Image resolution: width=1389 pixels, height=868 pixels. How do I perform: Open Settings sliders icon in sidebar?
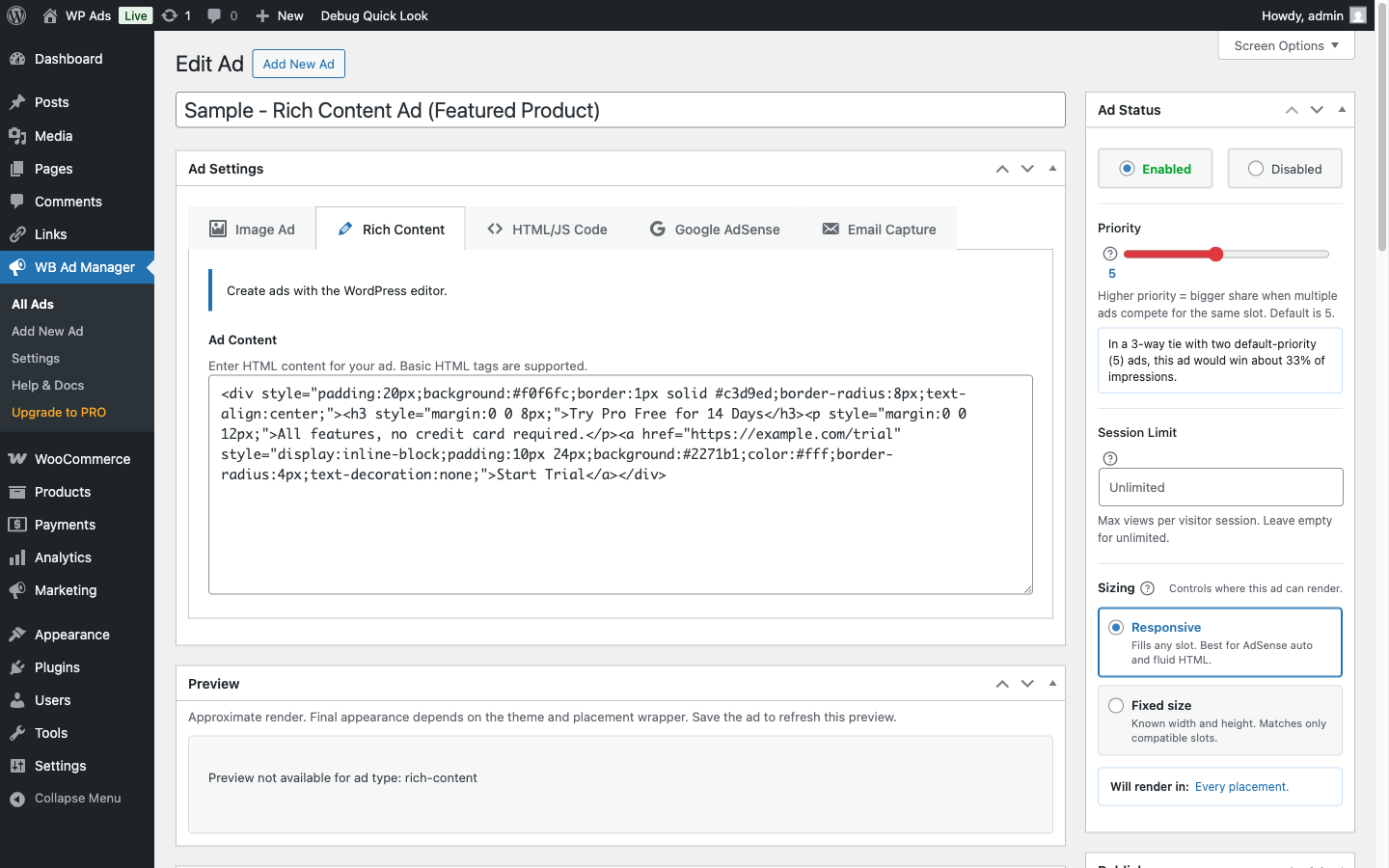point(17,766)
